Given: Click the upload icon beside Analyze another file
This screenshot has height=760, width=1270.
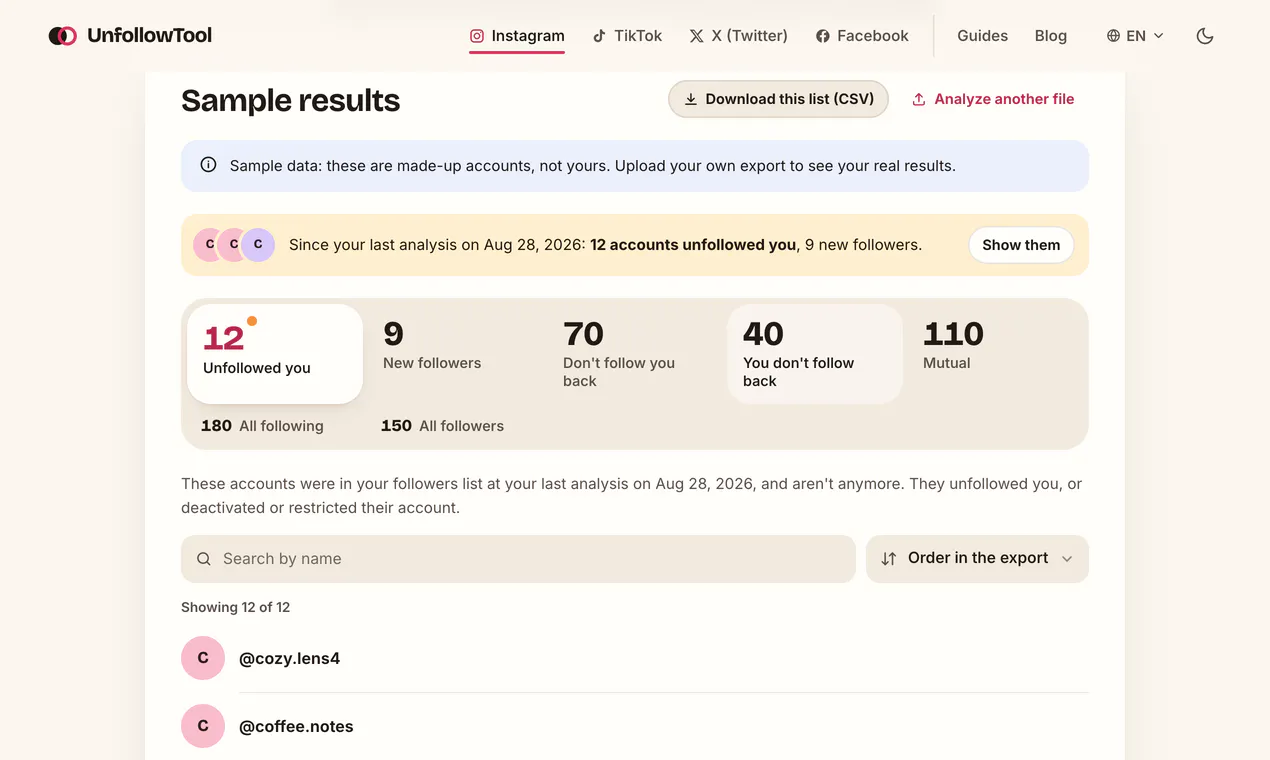Looking at the screenshot, I should tap(919, 99).
